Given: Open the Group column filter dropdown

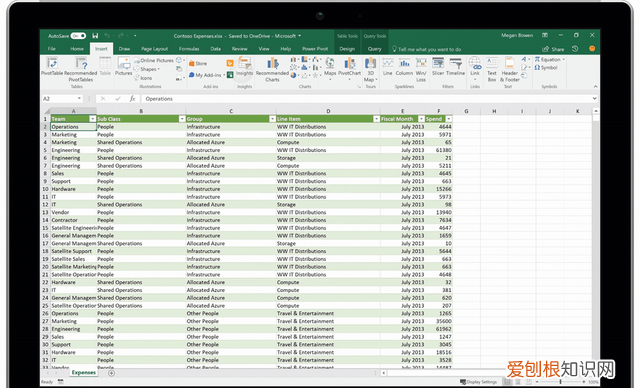Looking at the screenshot, I should (x=272, y=119).
